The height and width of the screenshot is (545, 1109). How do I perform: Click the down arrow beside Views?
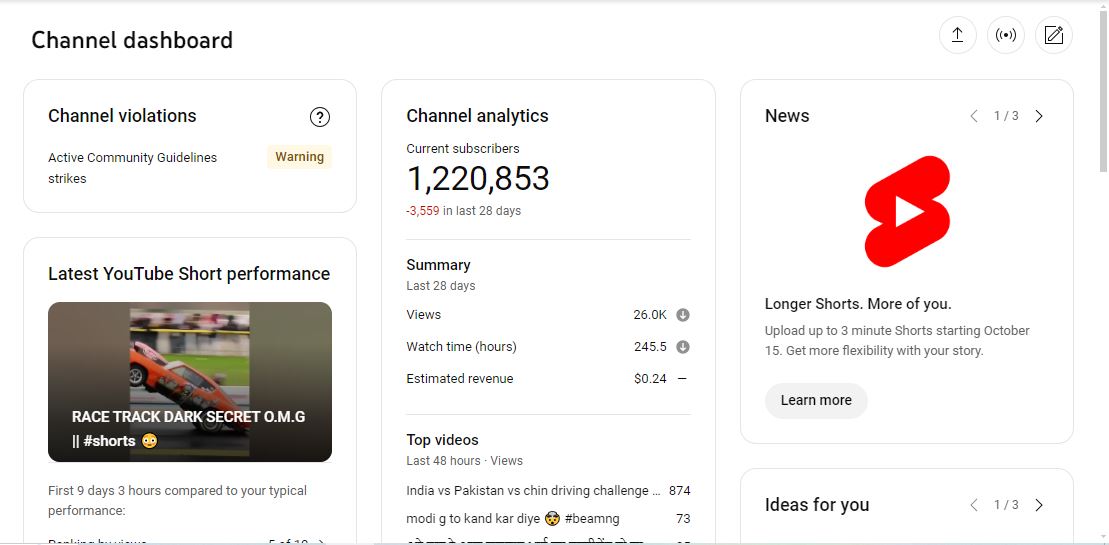click(x=683, y=315)
